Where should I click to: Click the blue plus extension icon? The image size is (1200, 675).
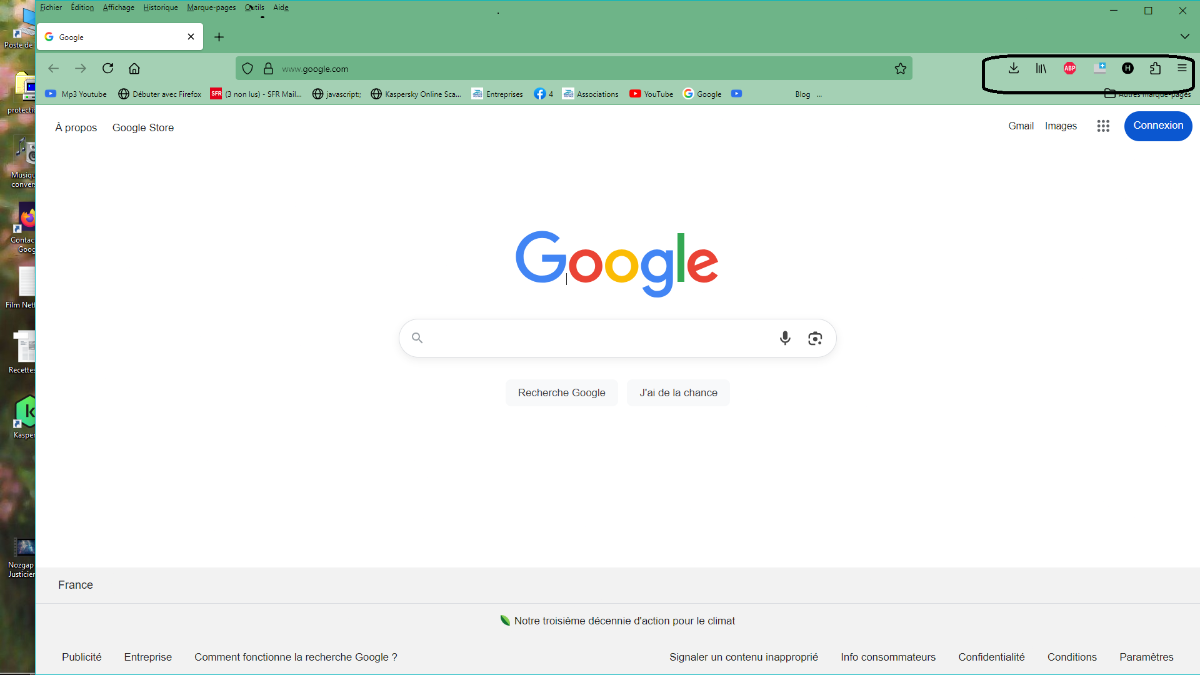click(1100, 68)
